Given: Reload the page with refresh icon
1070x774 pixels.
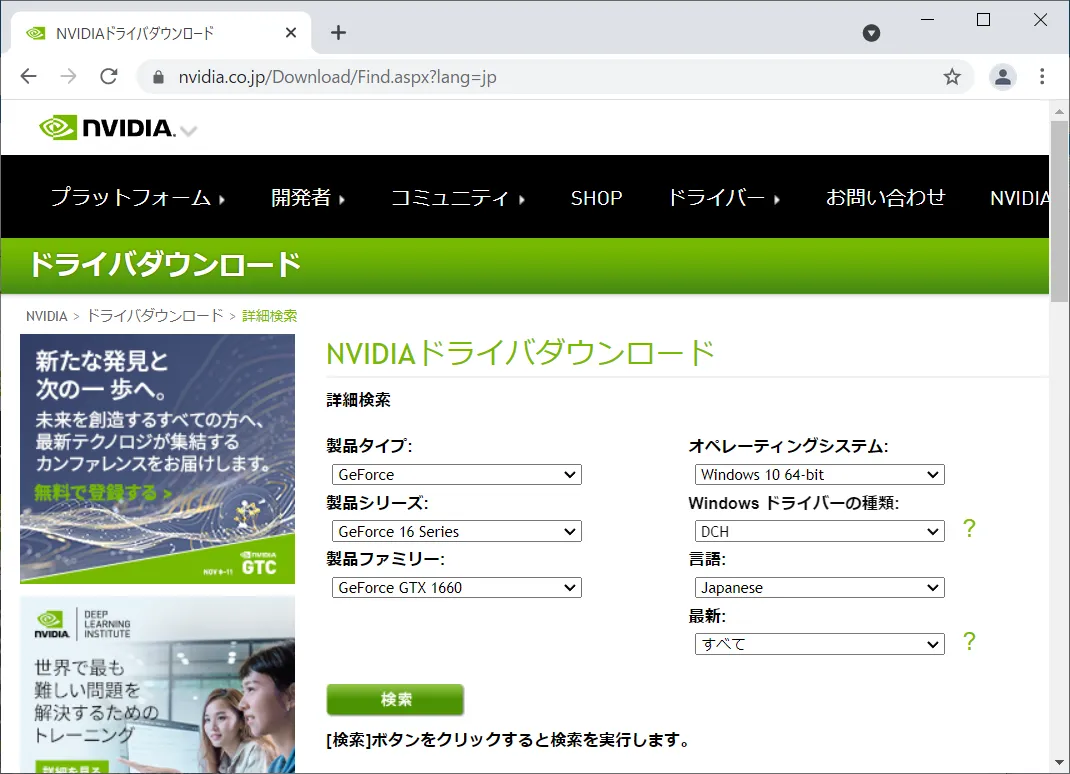Looking at the screenshot, I should (x=109, y=76).
